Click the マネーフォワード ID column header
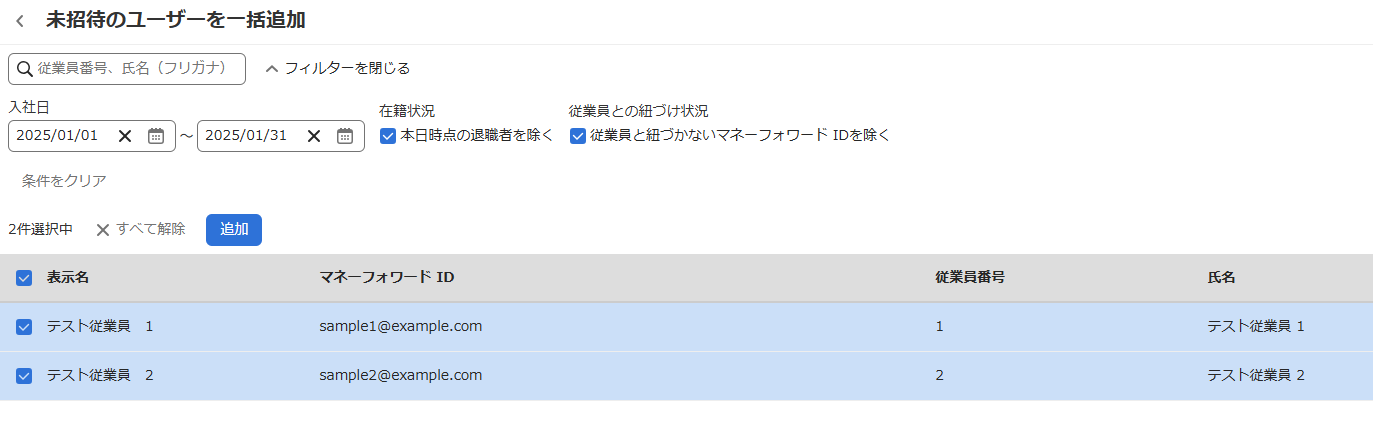 tap(386, 278)
